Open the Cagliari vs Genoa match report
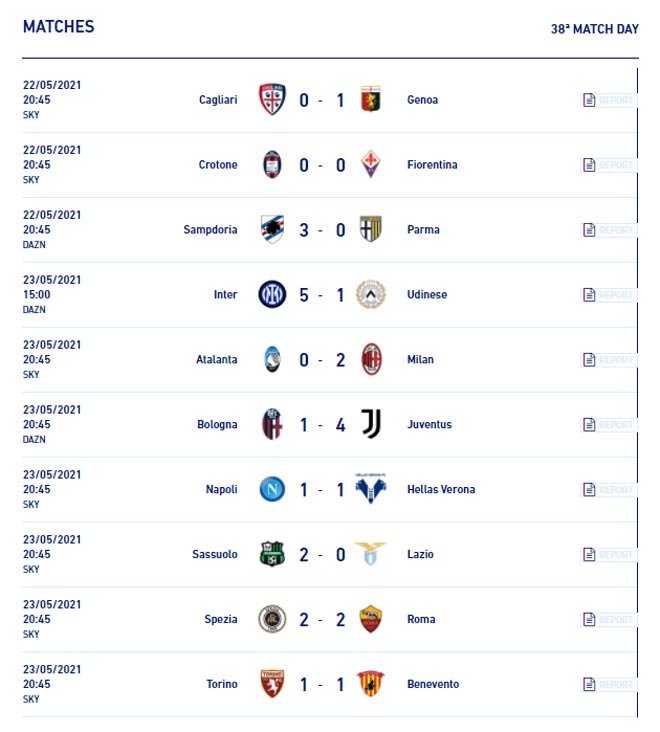 (x=609, y=100)
